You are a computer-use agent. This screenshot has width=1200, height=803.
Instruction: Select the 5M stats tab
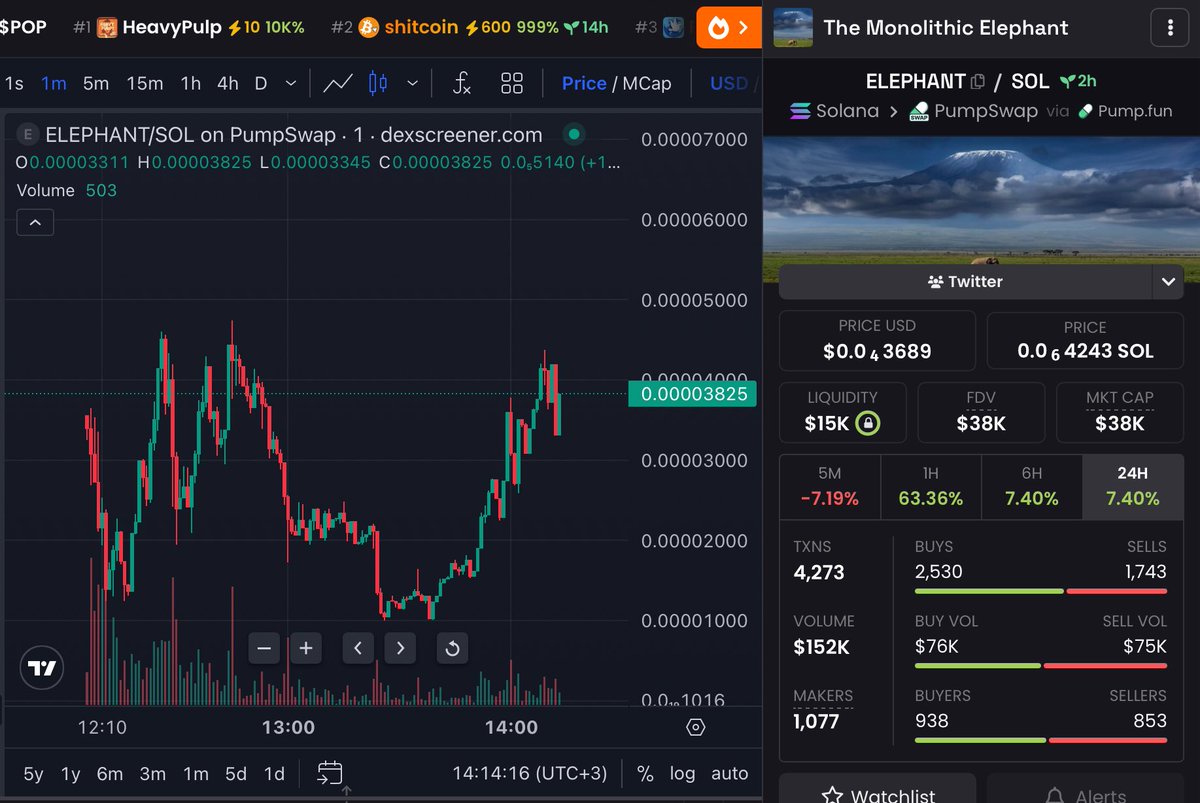[x=830, y=487]
